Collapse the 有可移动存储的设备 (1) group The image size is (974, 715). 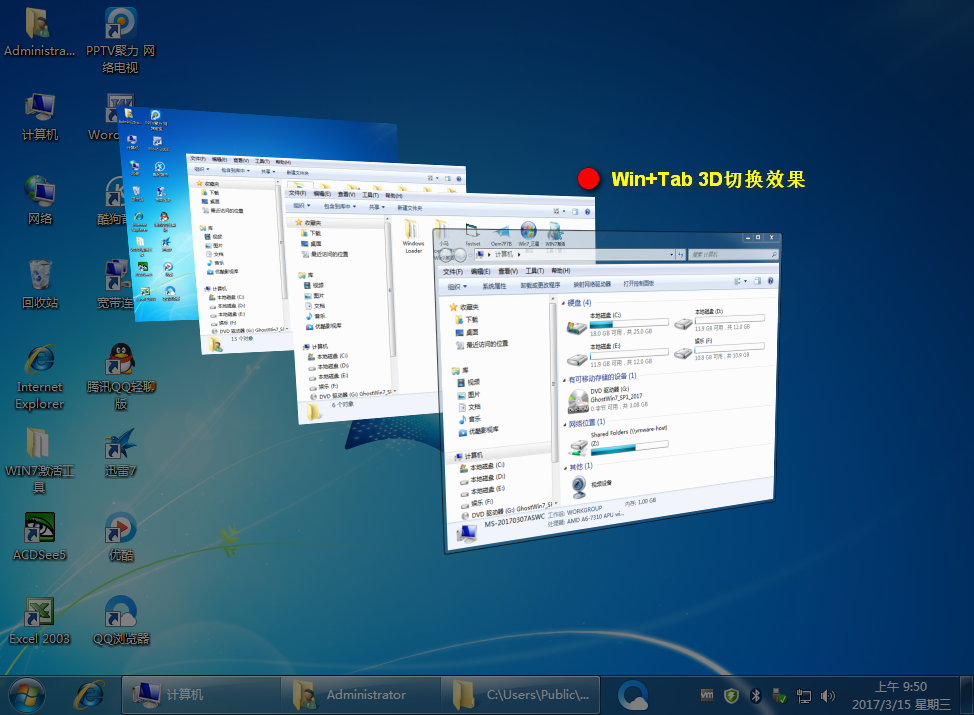coord(564,380)
